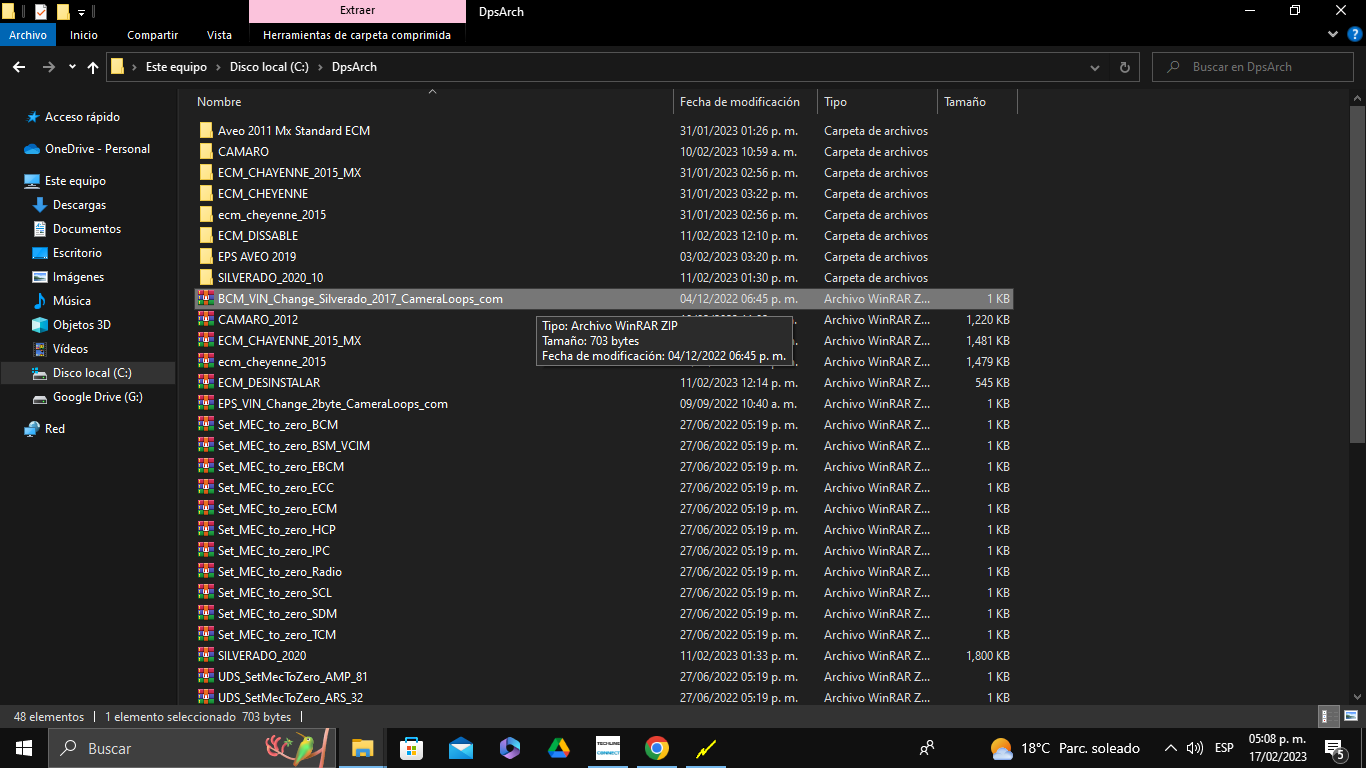1366x768 pixels.
Task: Sort files by Fecha de modificación column
Action: [x=740, y=102]
